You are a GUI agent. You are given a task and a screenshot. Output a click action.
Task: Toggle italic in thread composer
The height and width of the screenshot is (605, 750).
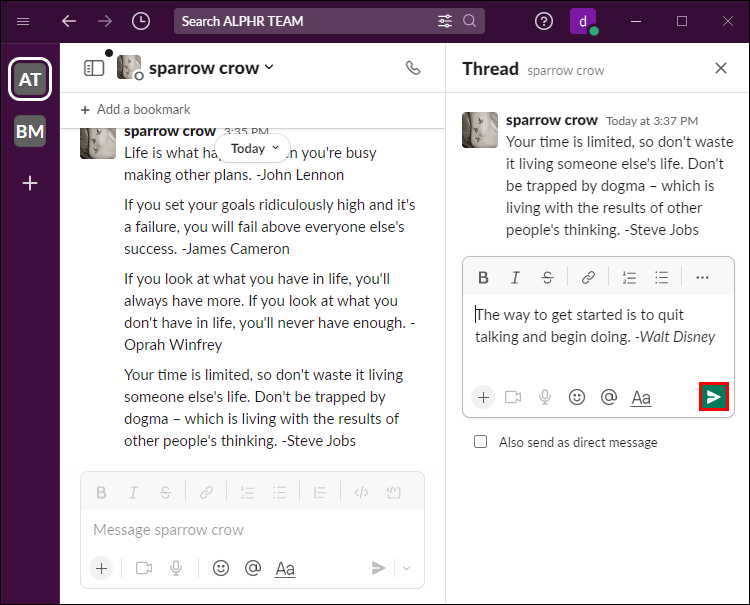click(x=515, y=277)
